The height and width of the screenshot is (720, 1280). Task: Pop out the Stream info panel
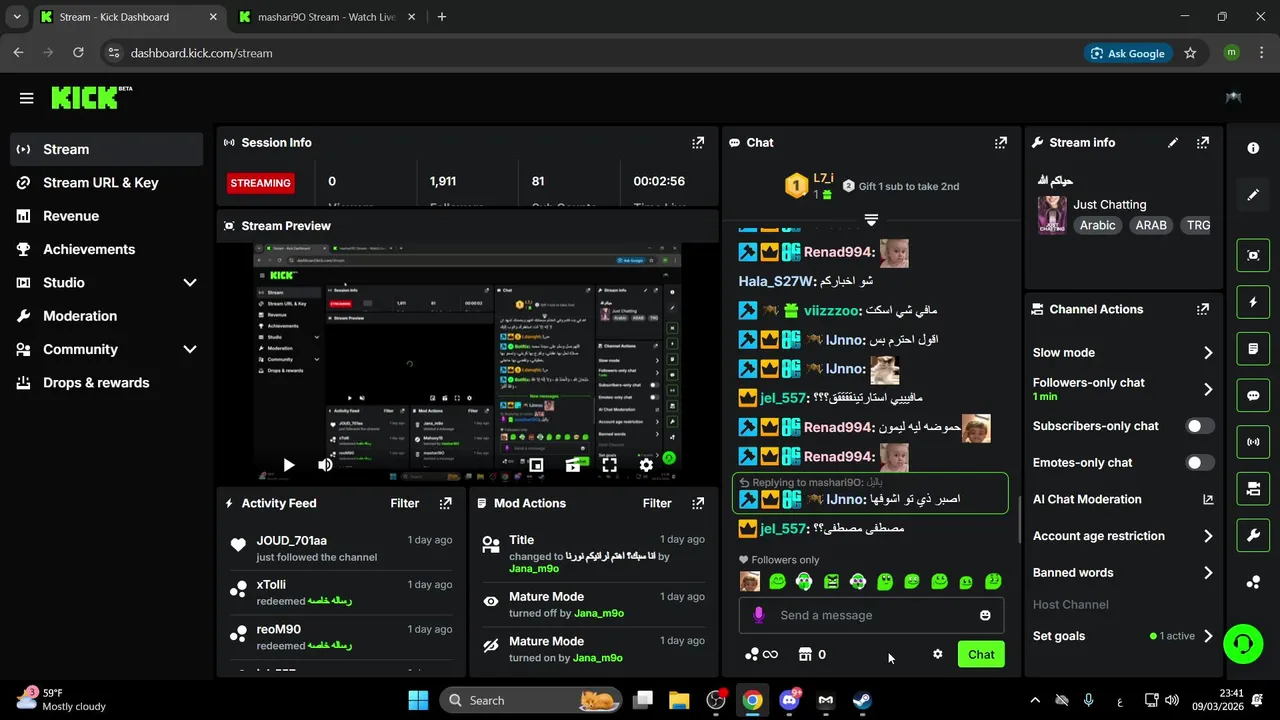pyautogui.click(x=1203, y=143)
